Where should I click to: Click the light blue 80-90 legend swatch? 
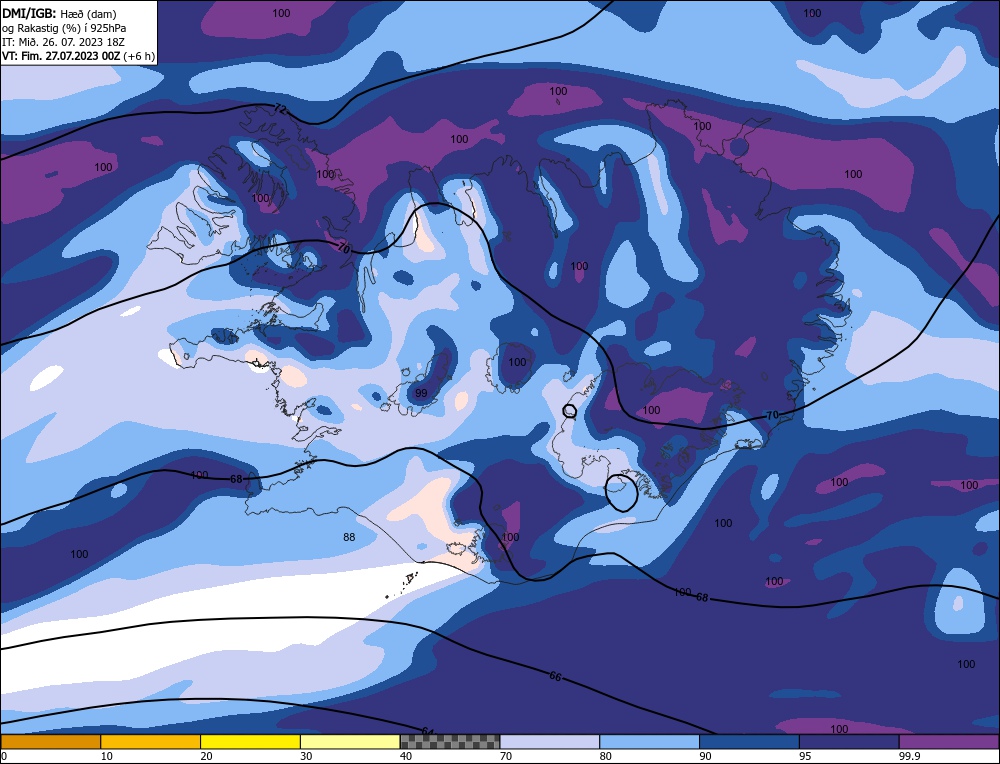click(649, 742)
